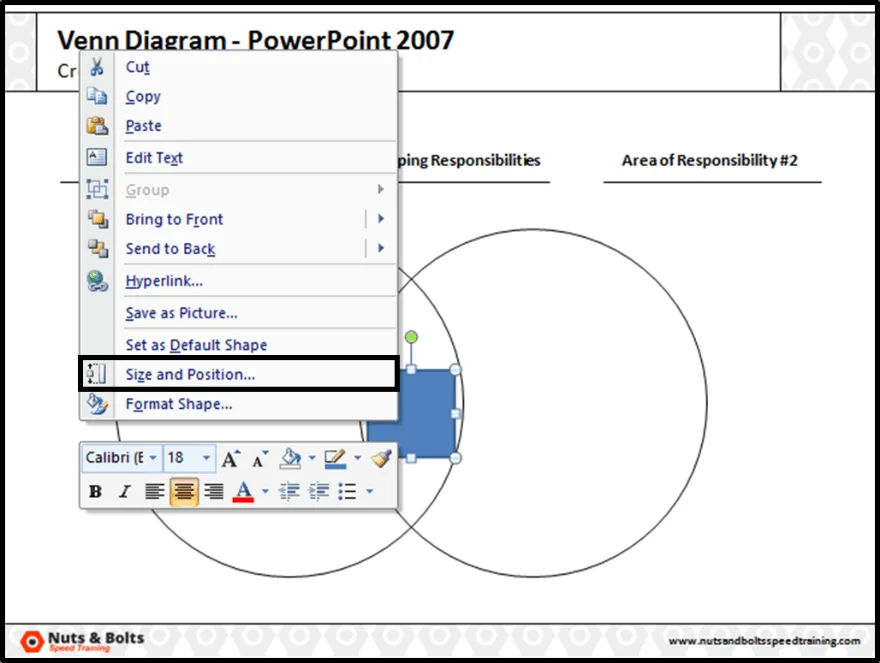Toggle Bold formatting in mini toolbar
Image resolution: width=880 pixels, height=663 pixels.
[95, 491]
